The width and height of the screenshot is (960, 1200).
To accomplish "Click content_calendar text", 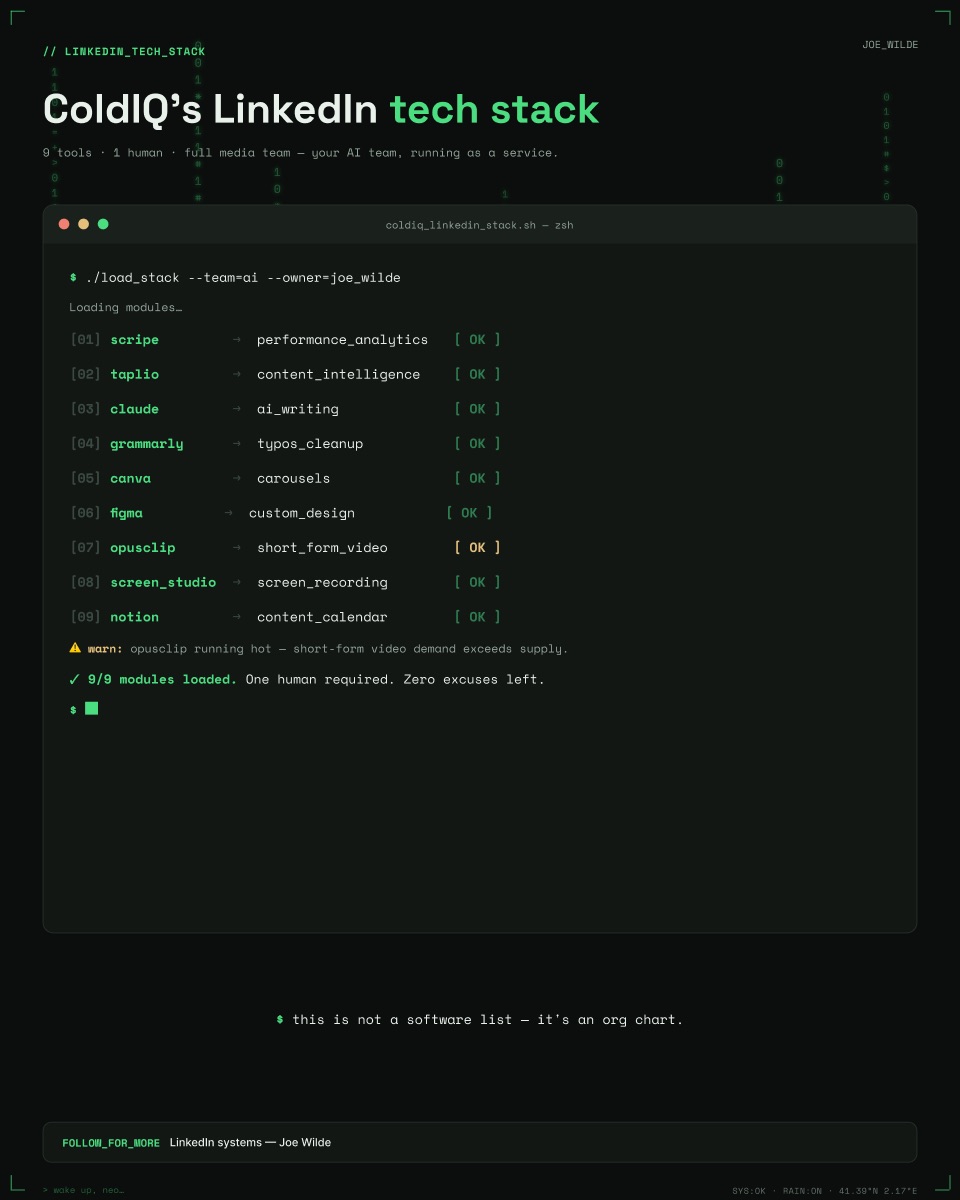I will [x=322, y=617].
